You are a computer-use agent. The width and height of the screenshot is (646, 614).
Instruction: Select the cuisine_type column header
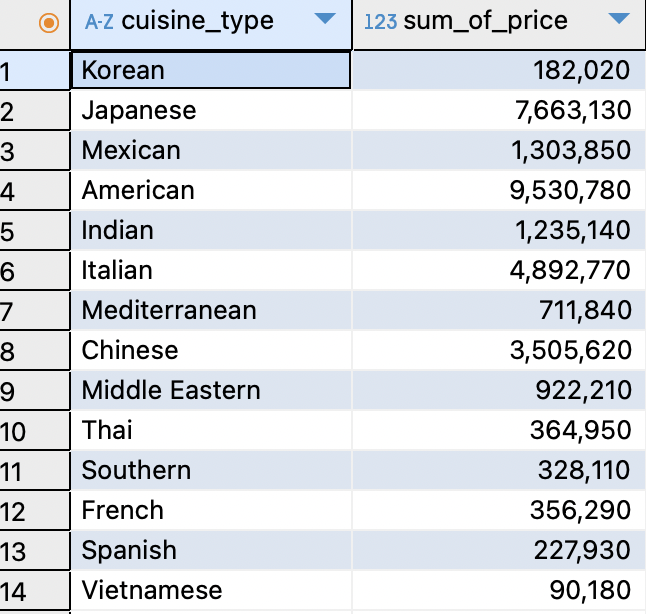pyautogui.click(x=211, y=24)
